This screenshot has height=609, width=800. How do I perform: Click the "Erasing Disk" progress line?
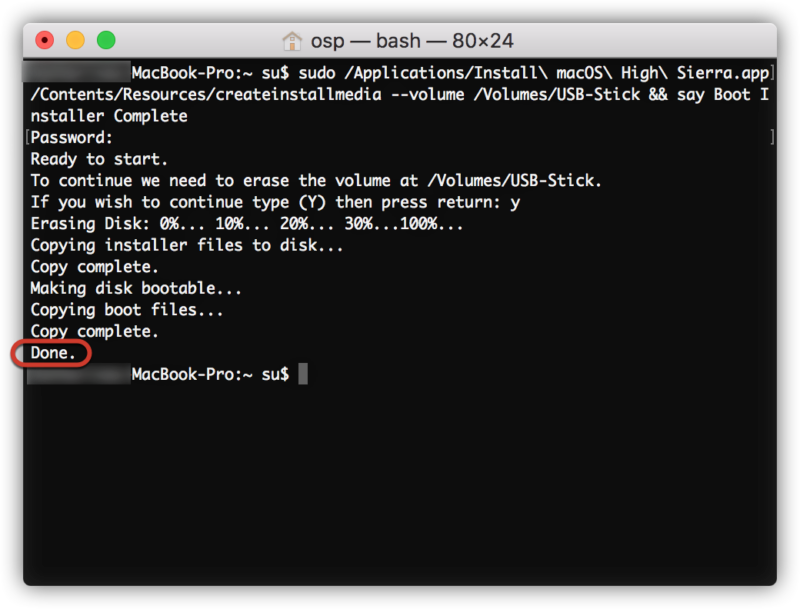pos(246,224)
